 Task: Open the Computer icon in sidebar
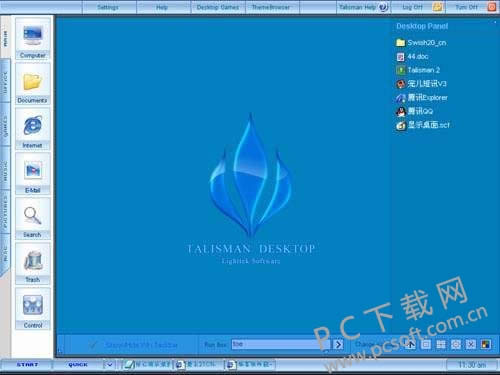(33, 39)
